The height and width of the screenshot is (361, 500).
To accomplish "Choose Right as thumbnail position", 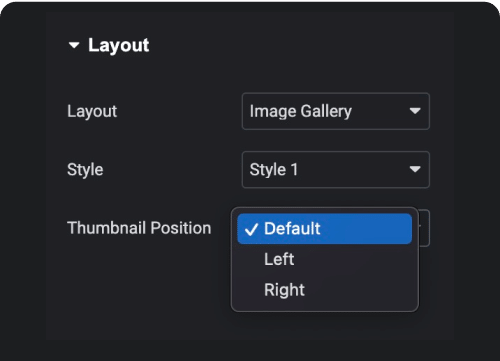I will 284,290.
